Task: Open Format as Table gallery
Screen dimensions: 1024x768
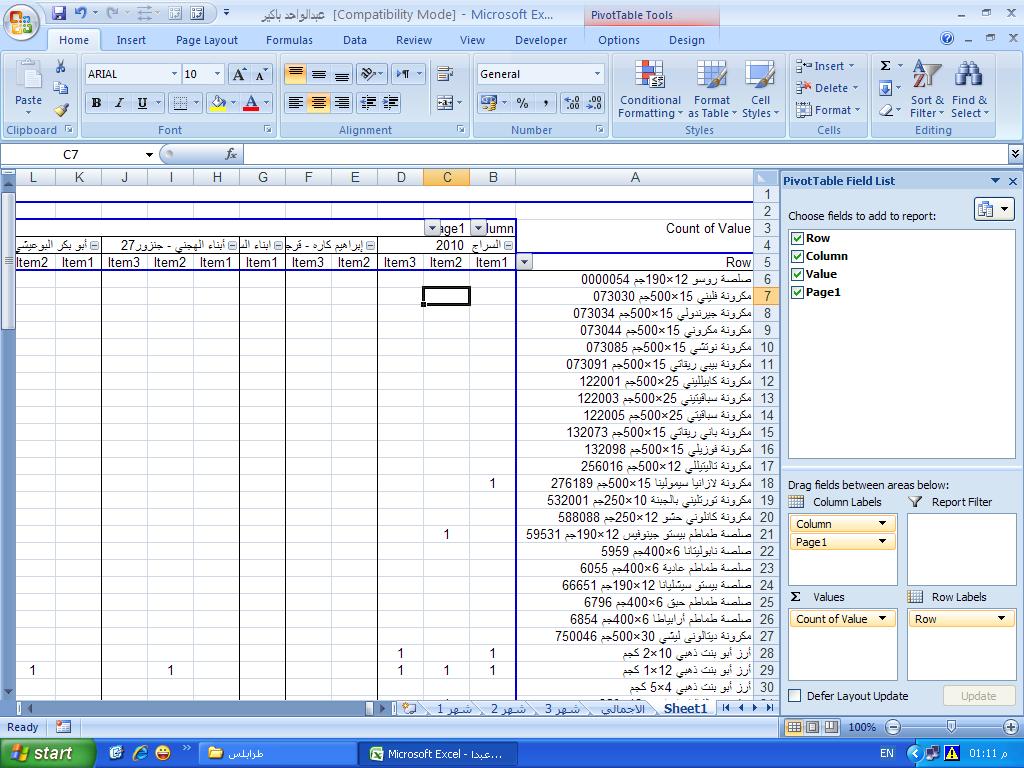Action: [712, 89]
